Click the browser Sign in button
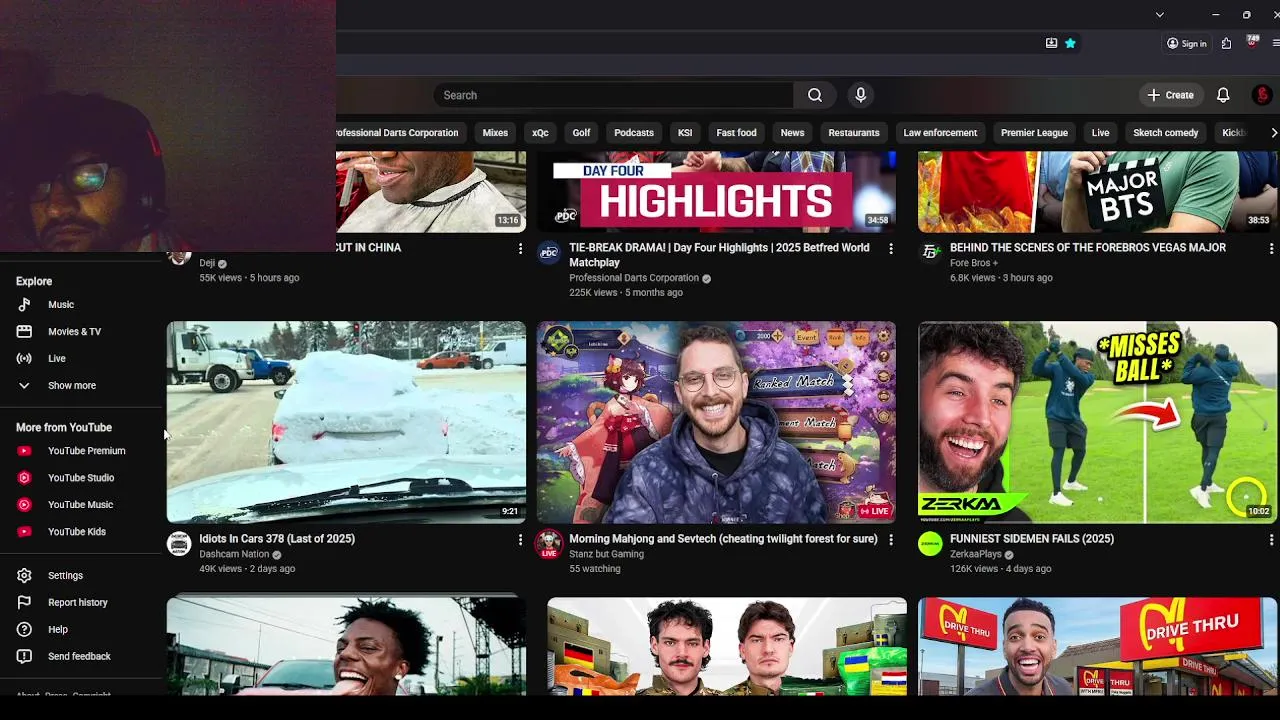Viewport: 1280px width, 720px height. pyautogui.click(x=1187, y=43)
